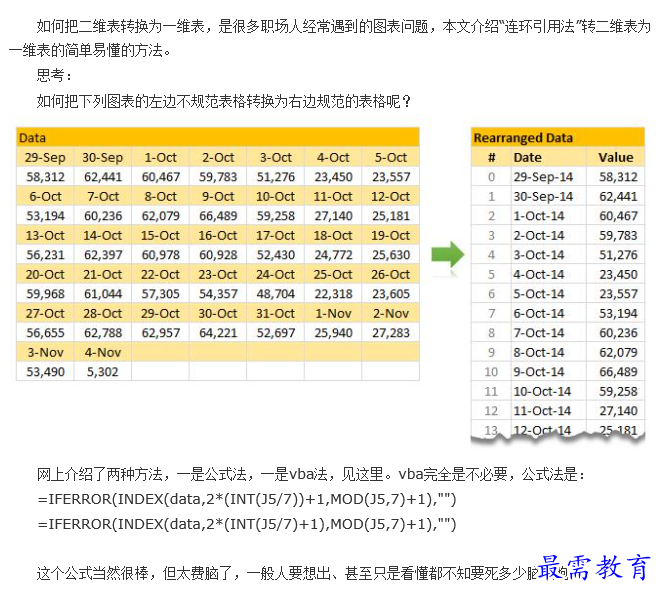The width and height of the screenshot is (659, 599).
Task: Click the 最需教育 watermark logo
Action: pos(594,568)
